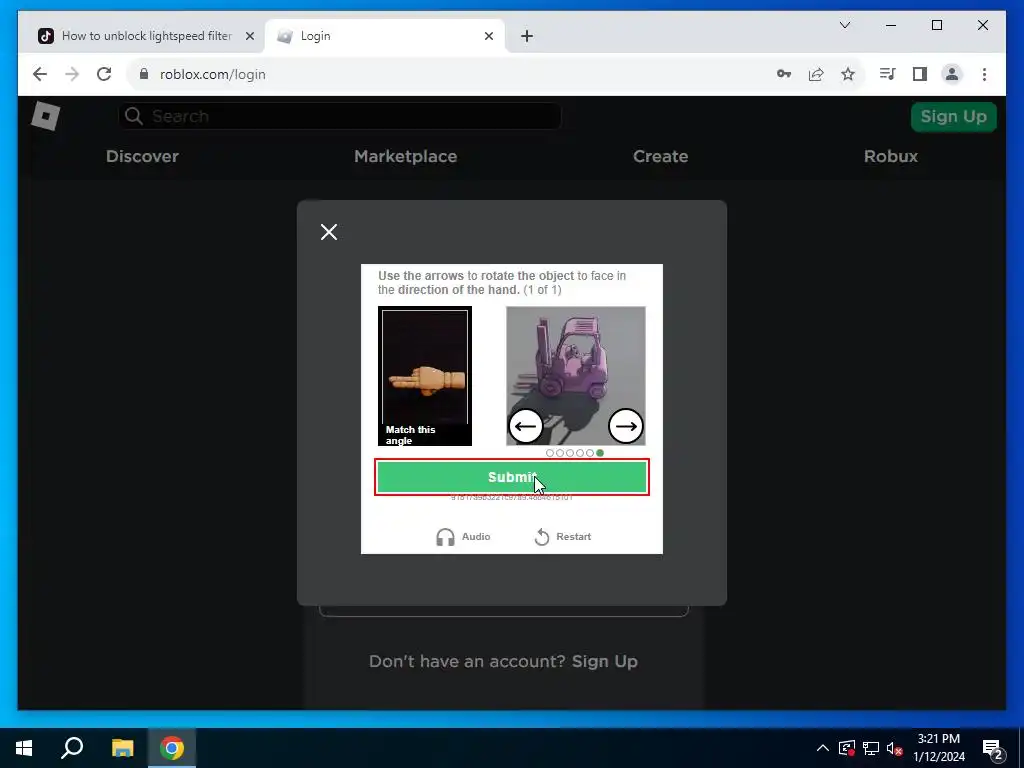The height and width of the screenshot is (768, 1024).
Task: Open the Discover page
Action: 142,156
